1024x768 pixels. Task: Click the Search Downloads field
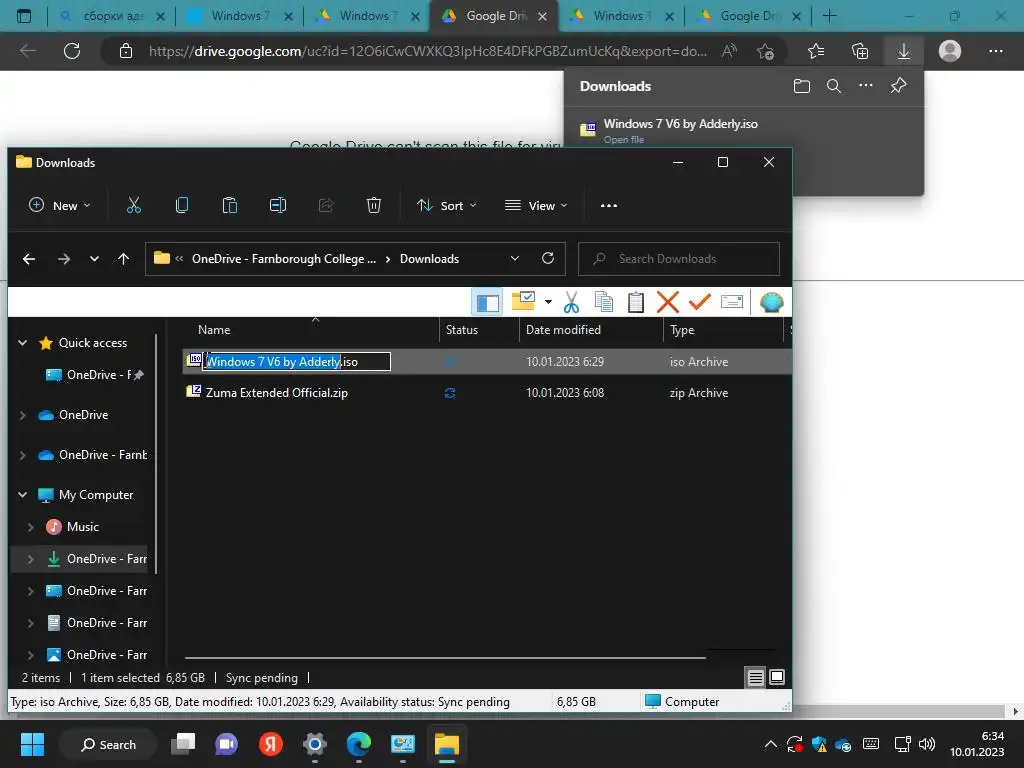[x=679, y=259]
